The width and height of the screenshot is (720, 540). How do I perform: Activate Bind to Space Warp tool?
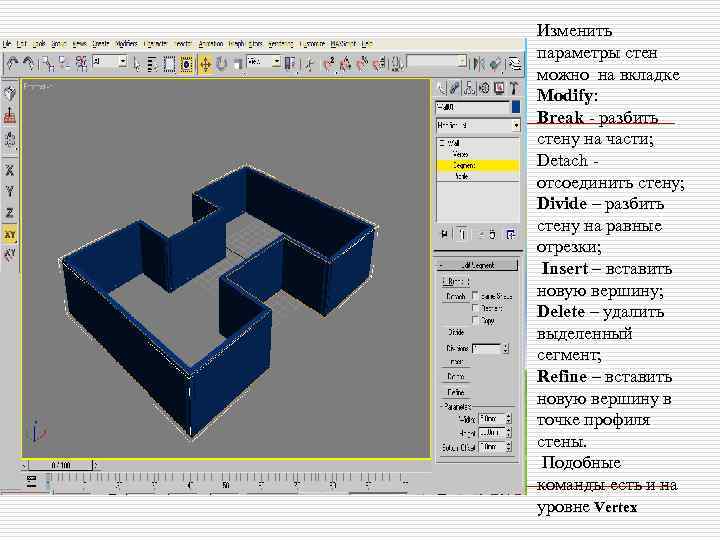(81, 64)
